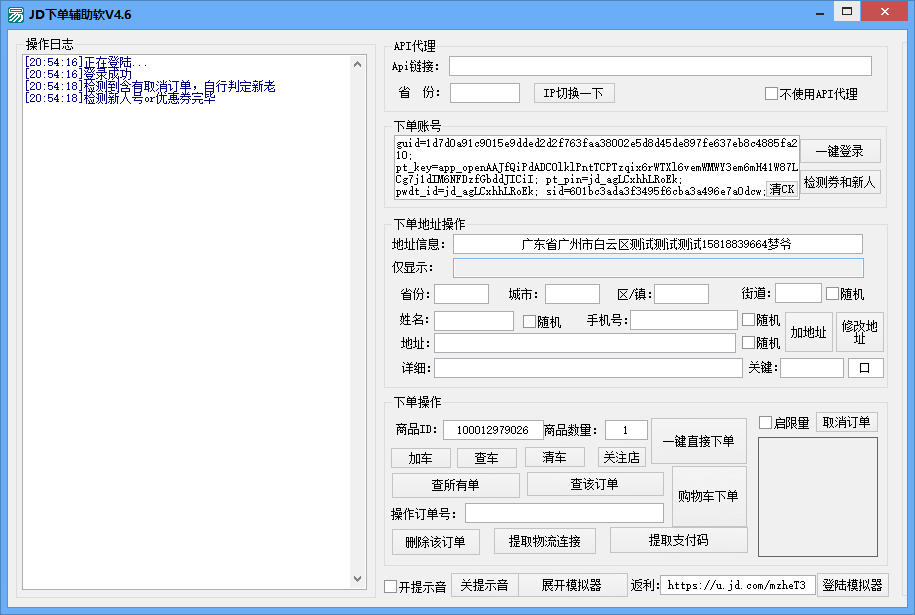
Task: Check the 开提示音 option
Action: pos(390,587)
